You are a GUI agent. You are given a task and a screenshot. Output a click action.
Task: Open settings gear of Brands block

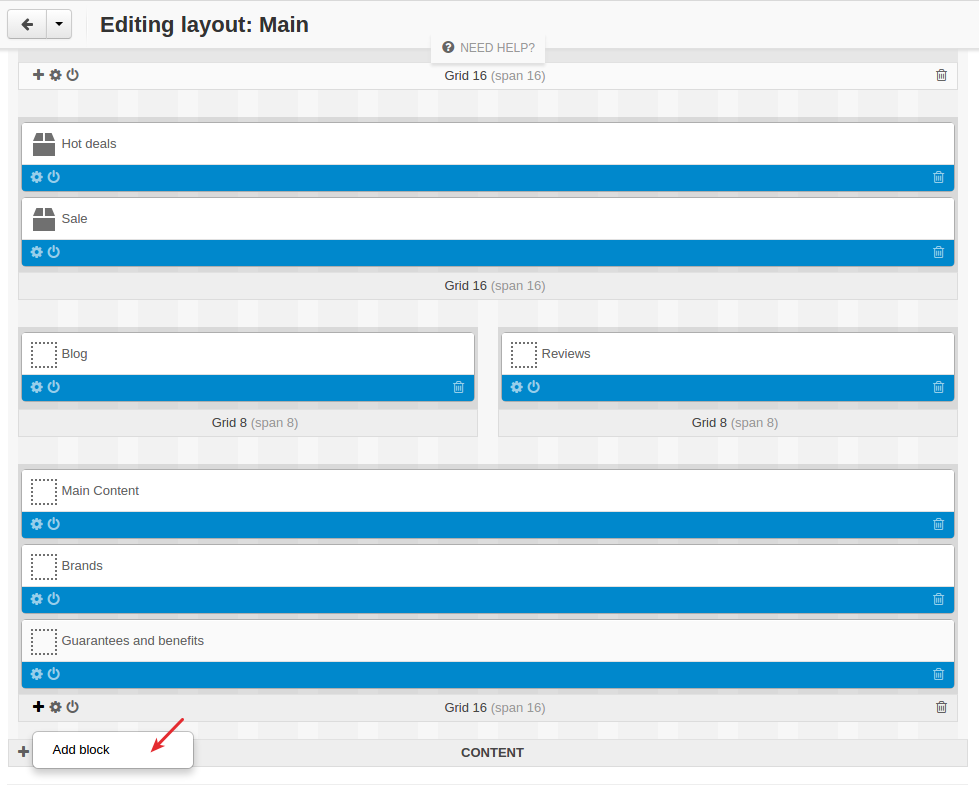(x=37, y=599)
